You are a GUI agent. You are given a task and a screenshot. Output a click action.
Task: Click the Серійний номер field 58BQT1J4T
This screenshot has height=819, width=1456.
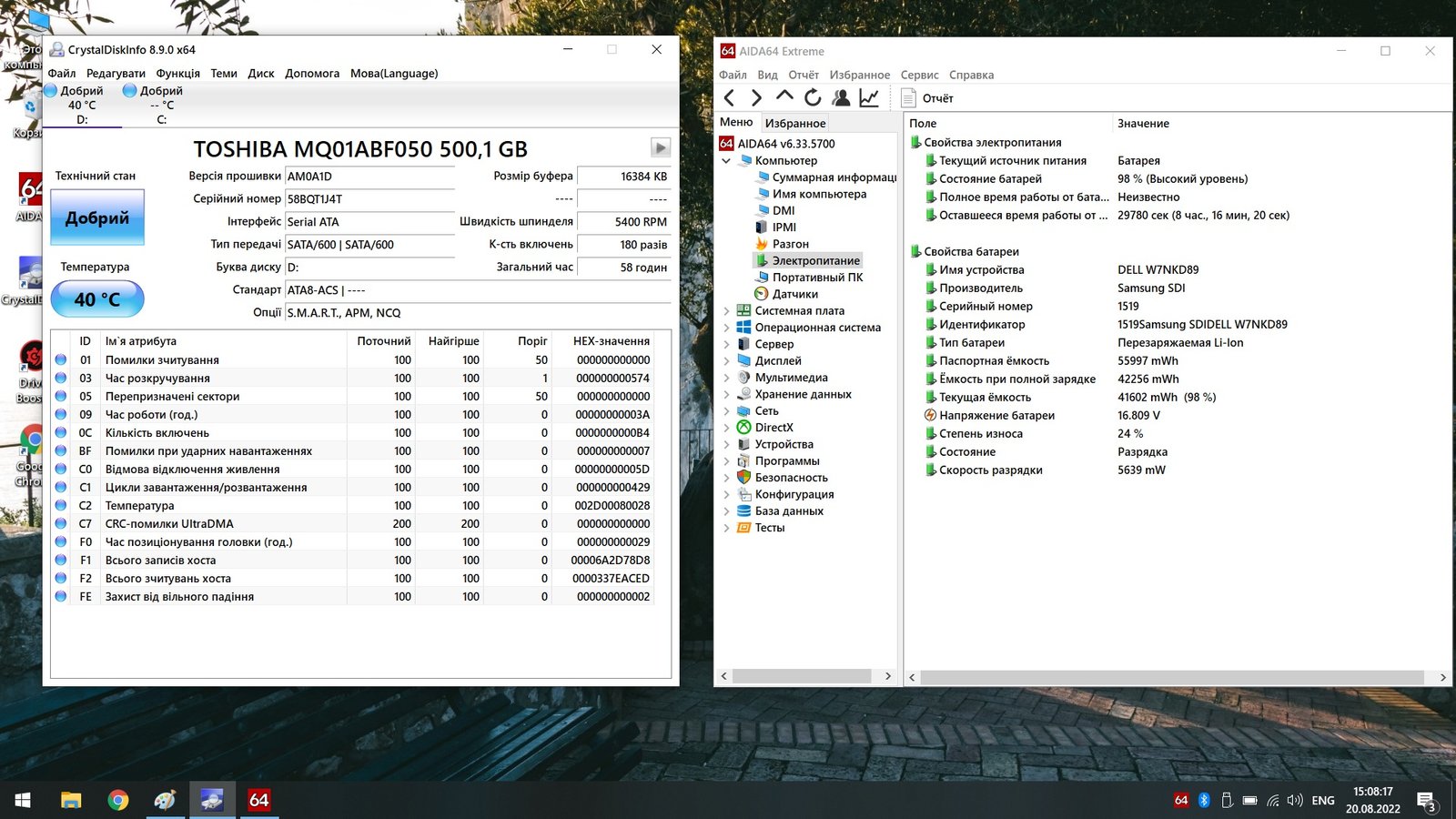coord(369,199)
